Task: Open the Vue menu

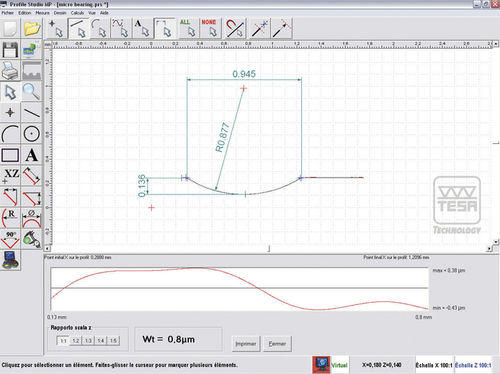Action: pos(92,13)
